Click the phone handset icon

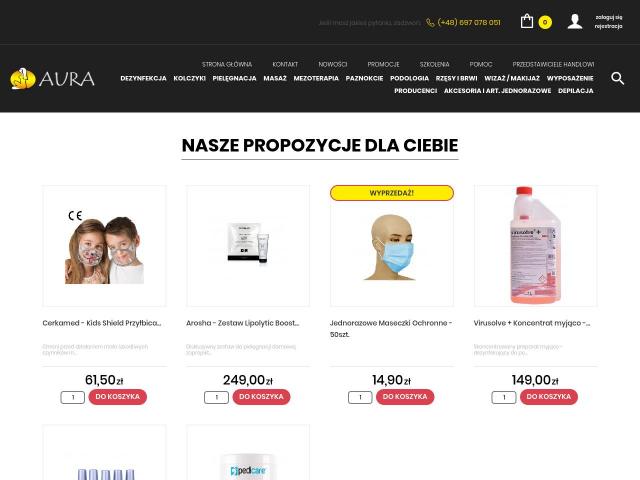pos(430,23)
